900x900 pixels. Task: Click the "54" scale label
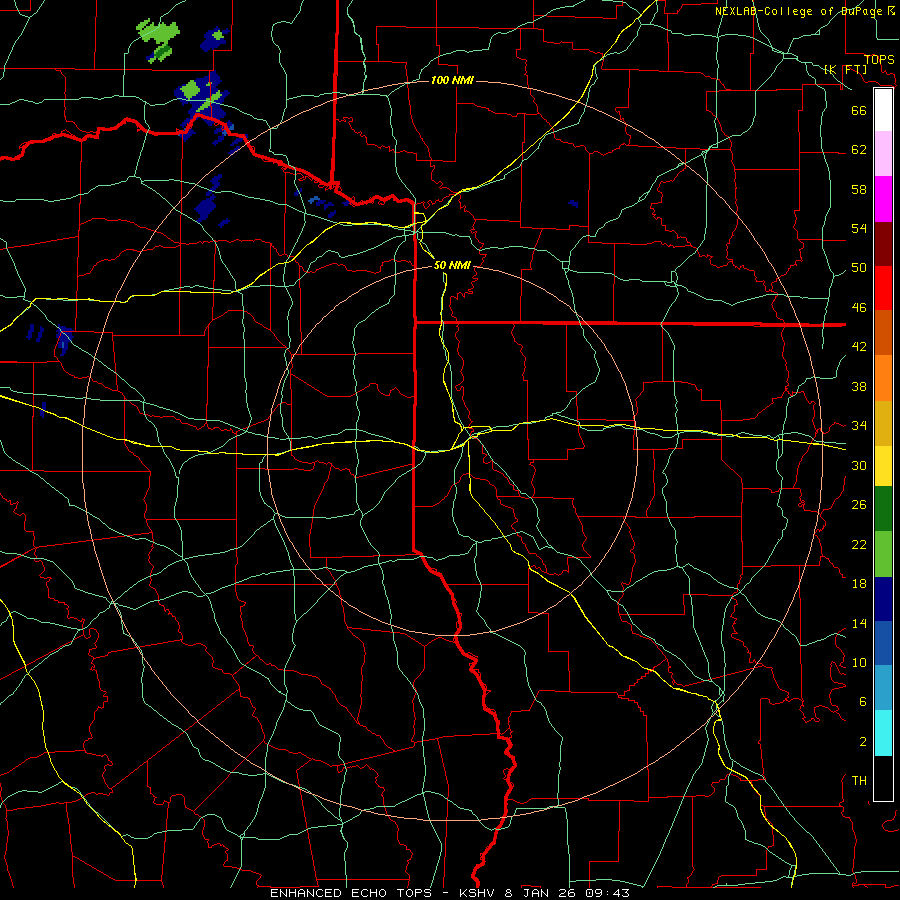859,228
